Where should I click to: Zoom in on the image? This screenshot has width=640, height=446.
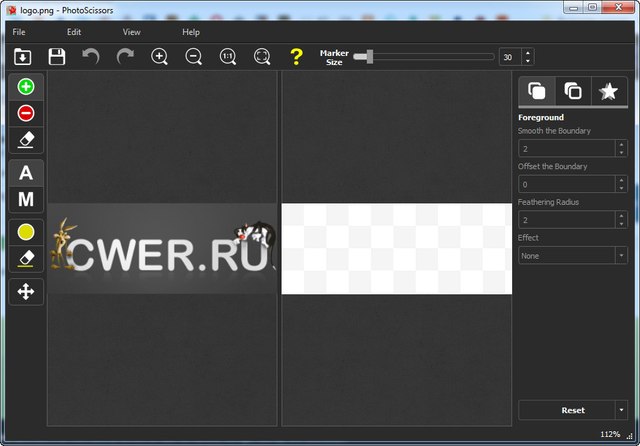coord(159,57)
